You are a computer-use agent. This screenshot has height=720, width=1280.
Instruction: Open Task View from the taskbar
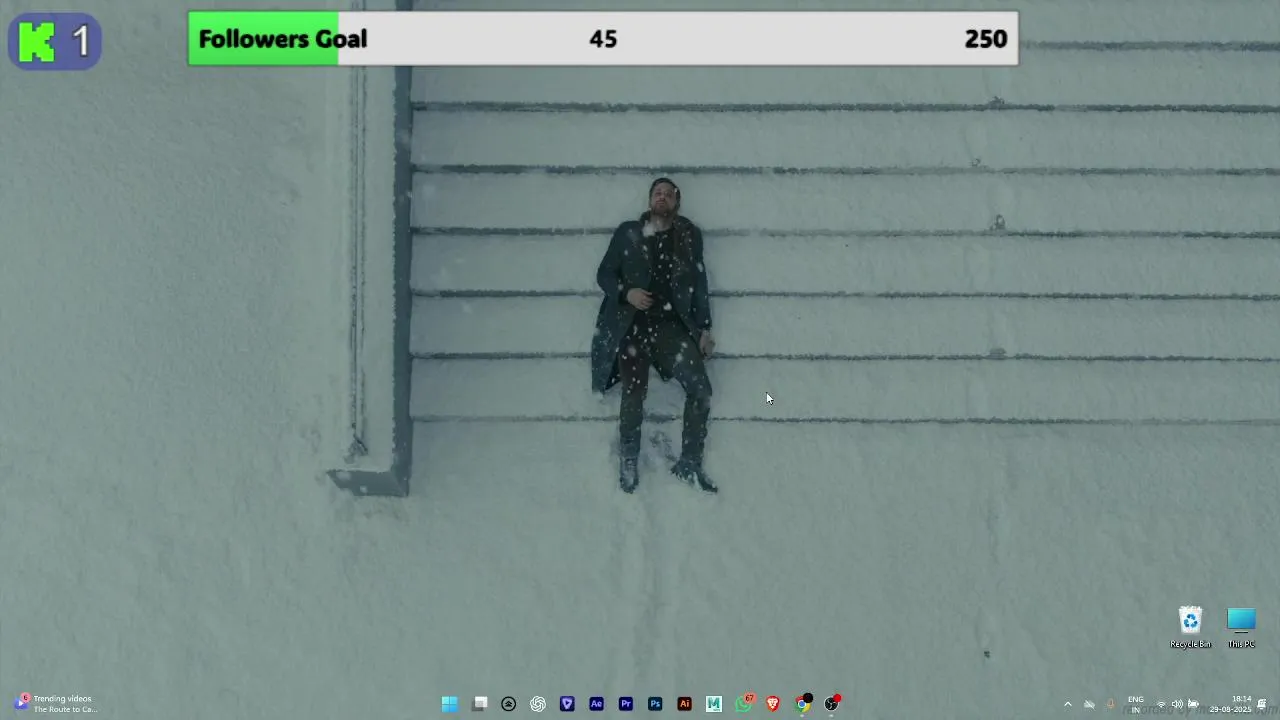tap(480, 704)
